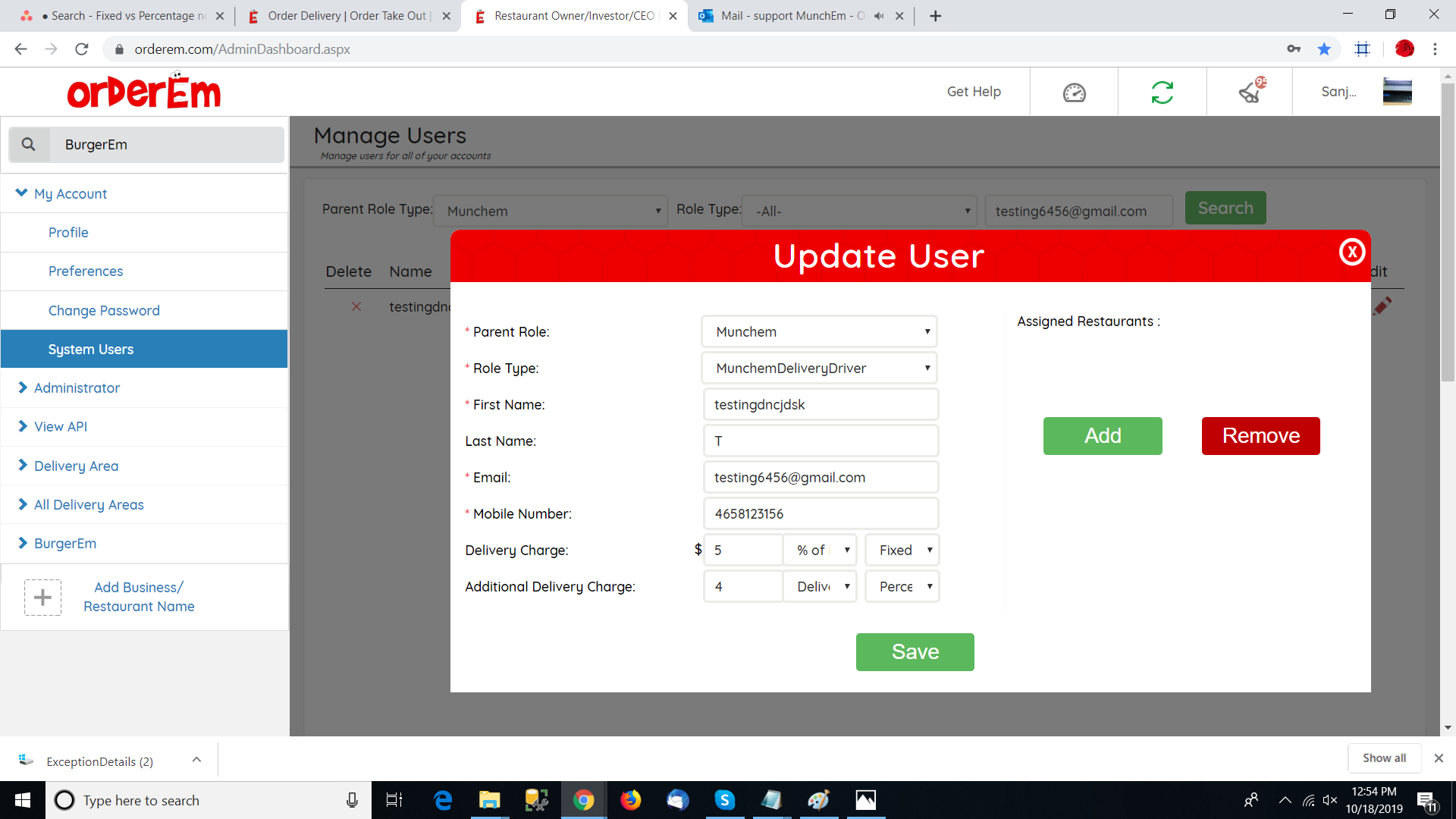Click the dashboard speedometer icon

pos(1074,93)
